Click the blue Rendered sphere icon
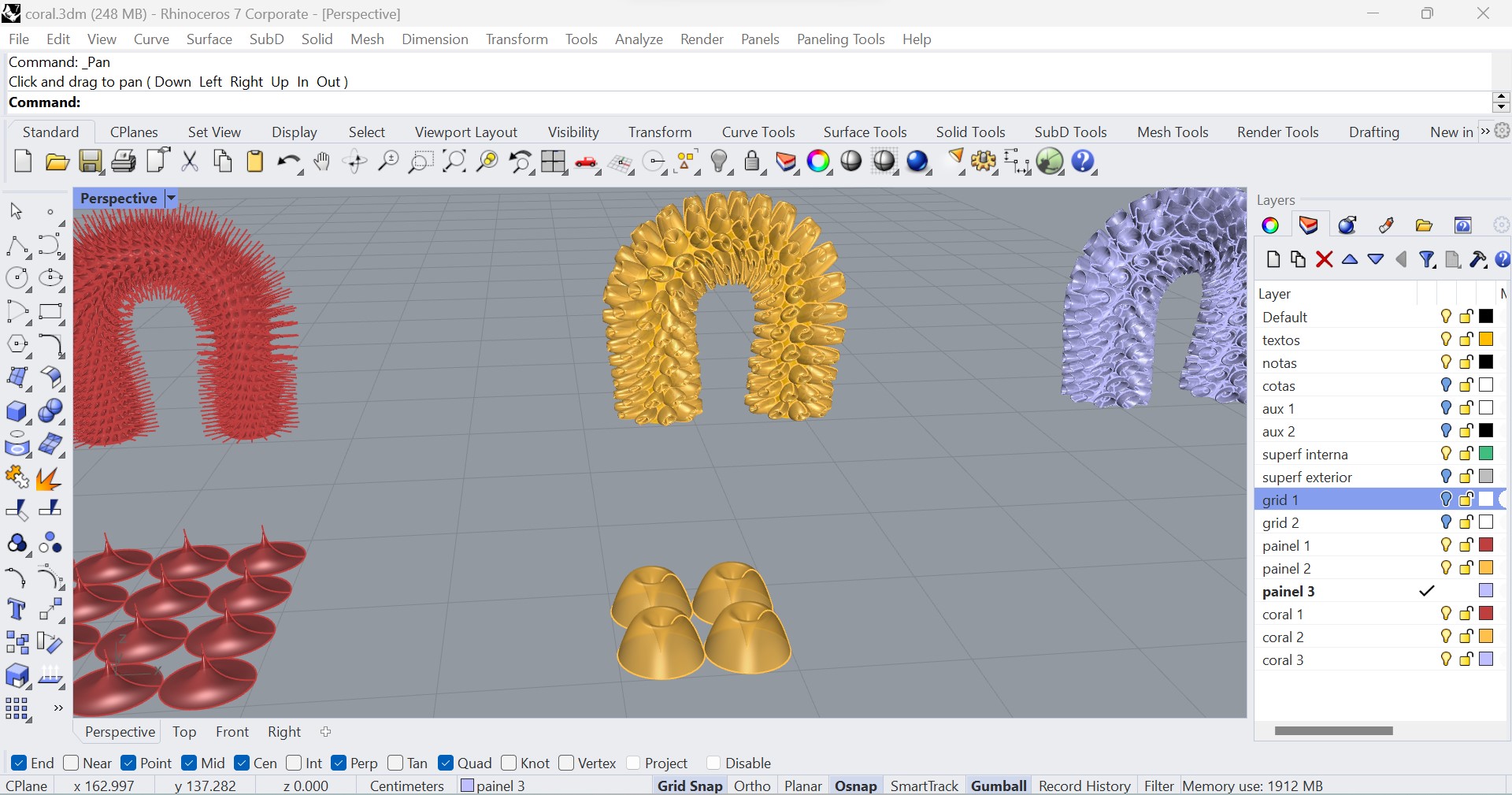The height and width of the screenshot is (795, 1512). (918, 162)
